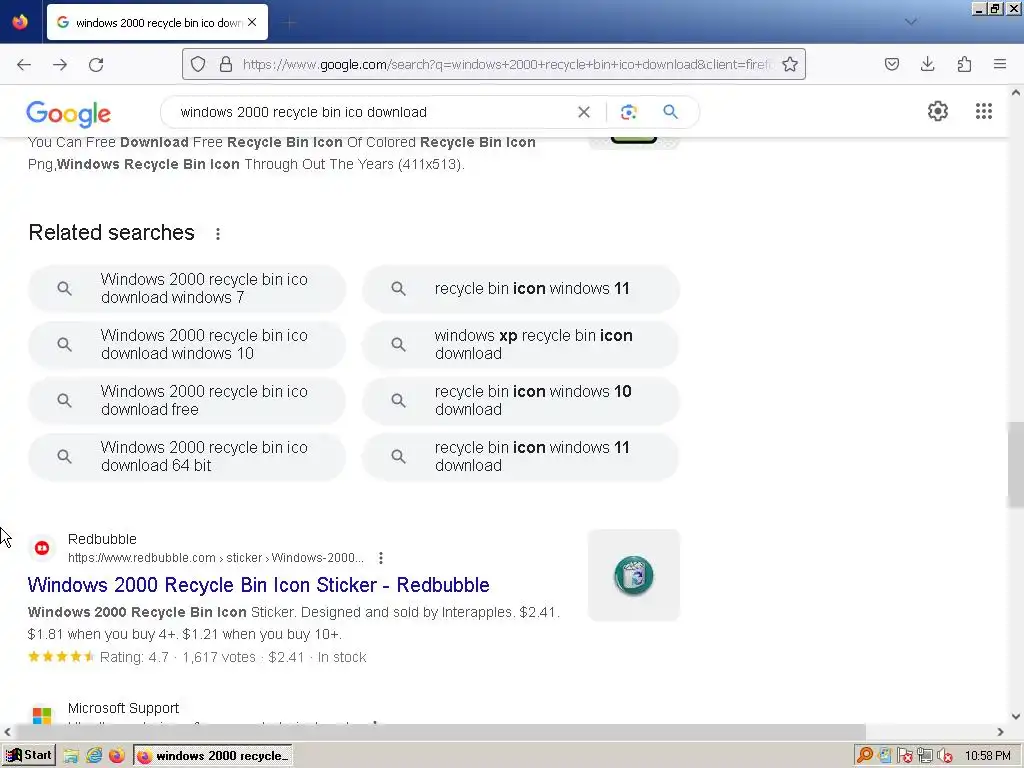Select 'windows xp recycle bin icon download'

(x=521, y=344)
